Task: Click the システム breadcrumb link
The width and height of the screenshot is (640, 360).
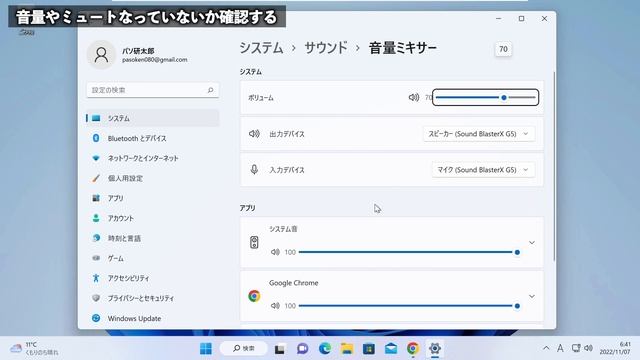Action: click(x=261, y=48)
